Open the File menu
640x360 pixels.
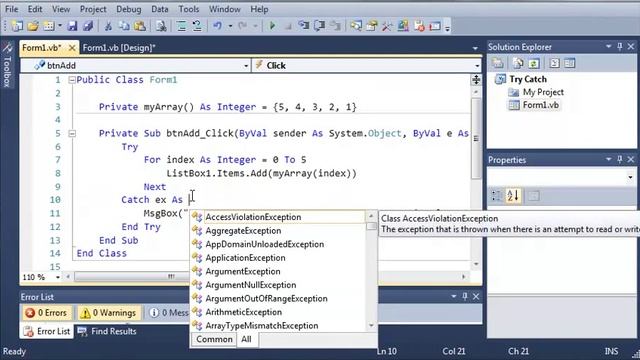(11, 9)
